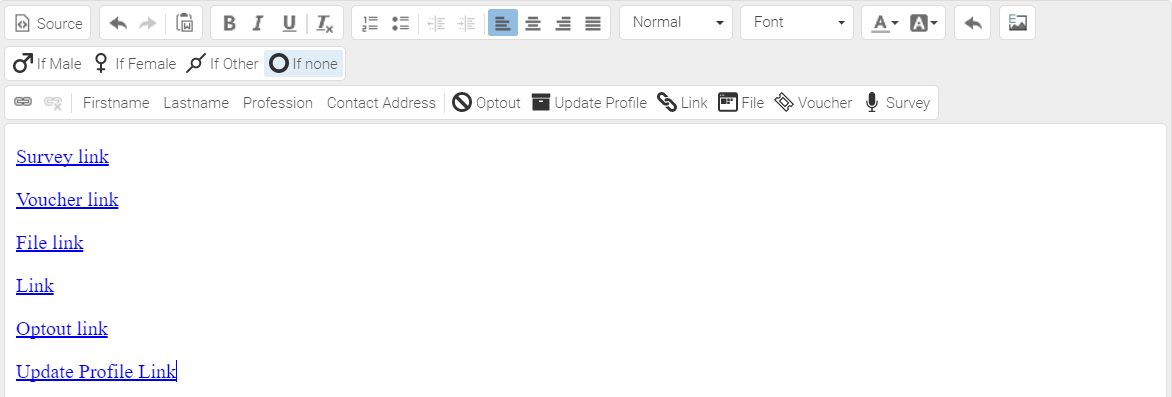
Task: Open the Normal paragraph format dropdown
Action: tap(676, 23)
